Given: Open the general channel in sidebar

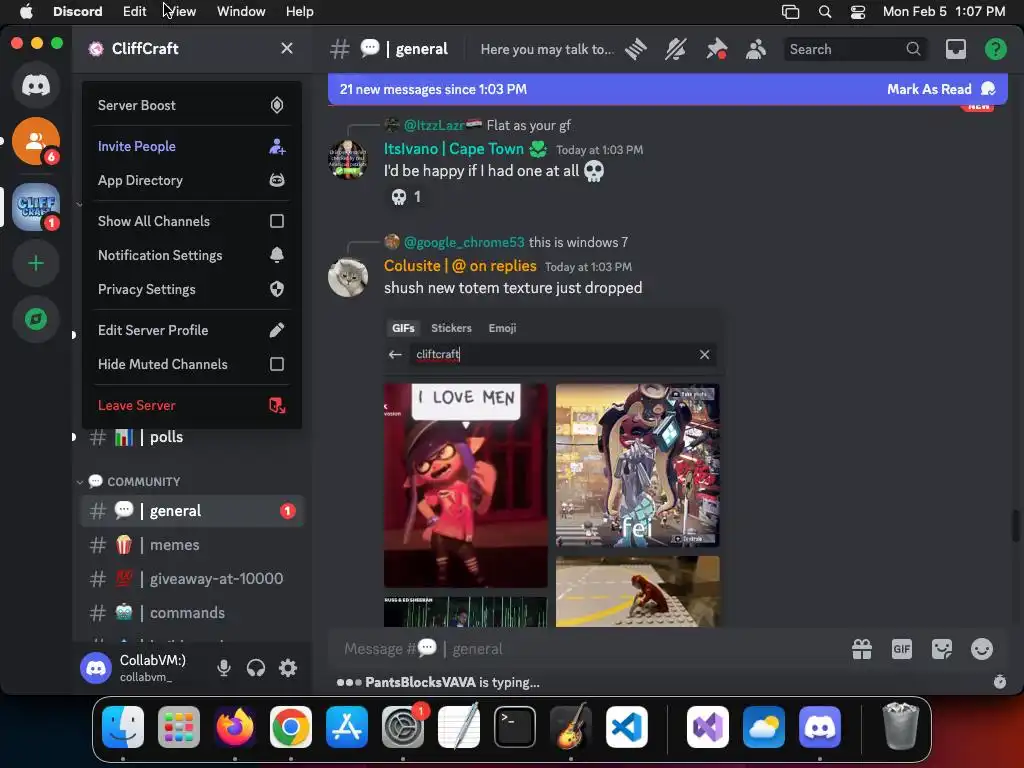Looking at the screenshot, I should pos(191,511).
